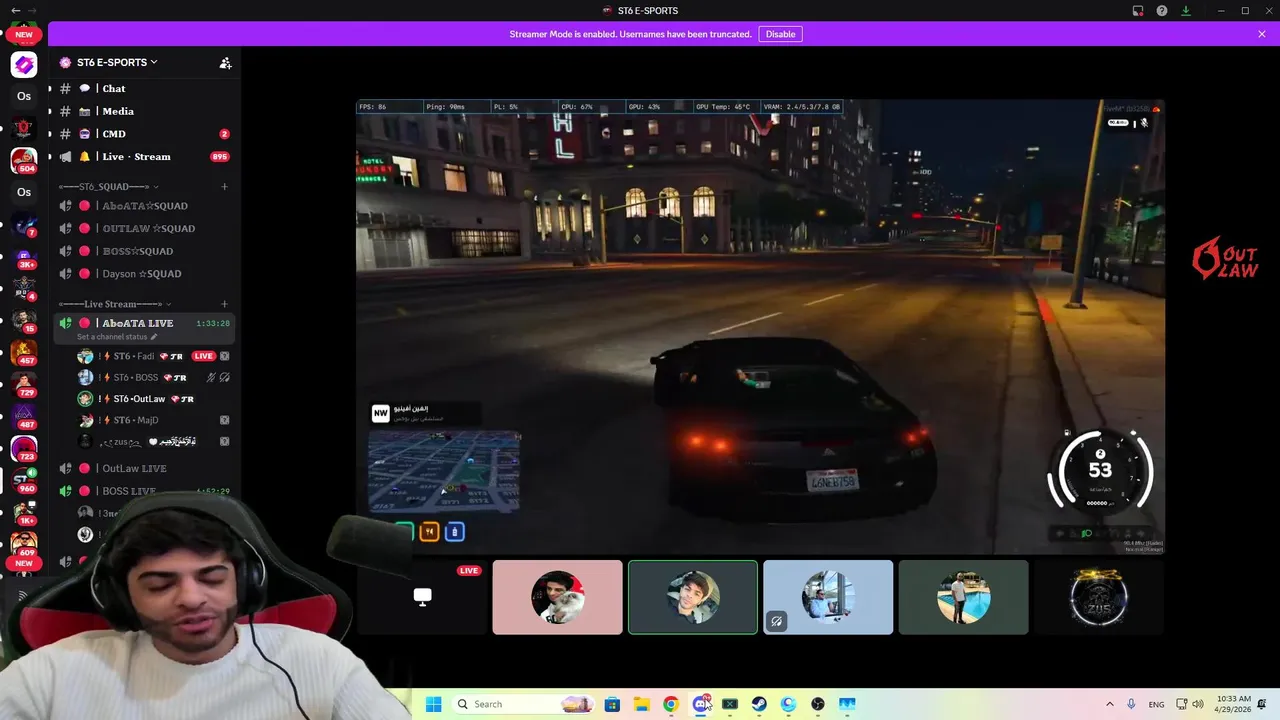1280x720 pixels.
Task: Open Discord inbox icon in the title bar
Action: point(1138,11)
